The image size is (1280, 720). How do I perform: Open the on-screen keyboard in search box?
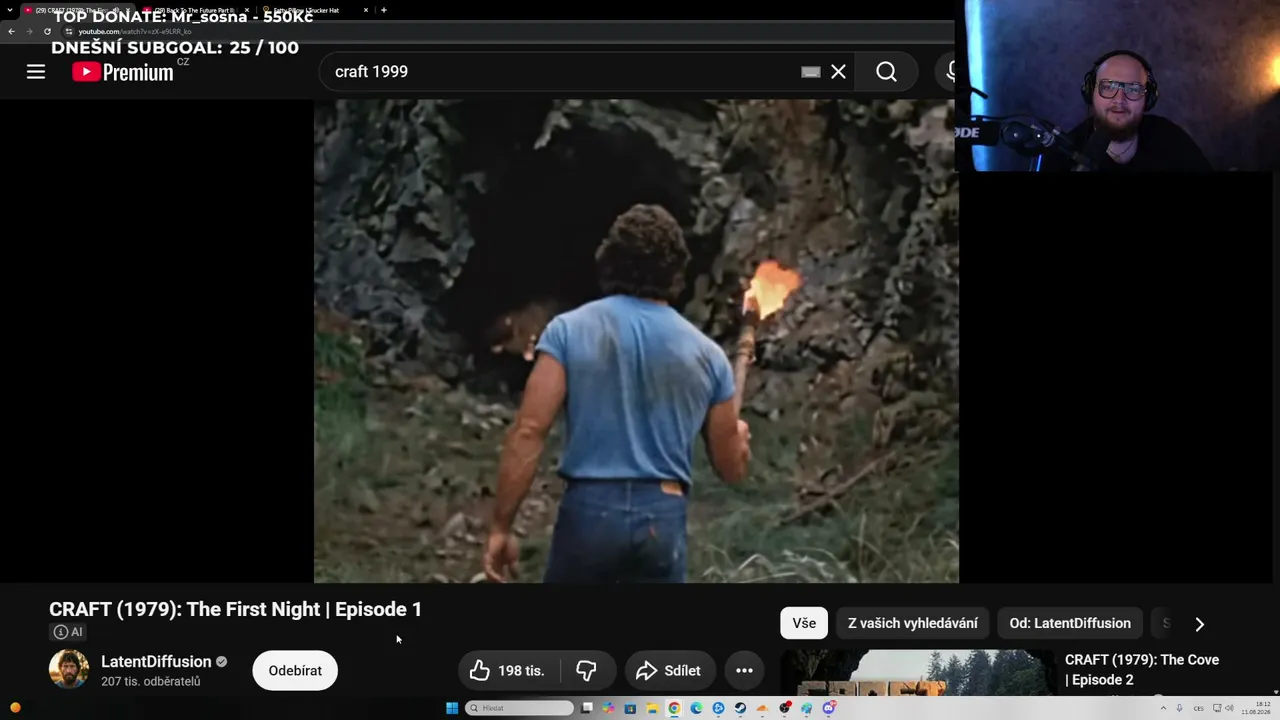[811, 72]
